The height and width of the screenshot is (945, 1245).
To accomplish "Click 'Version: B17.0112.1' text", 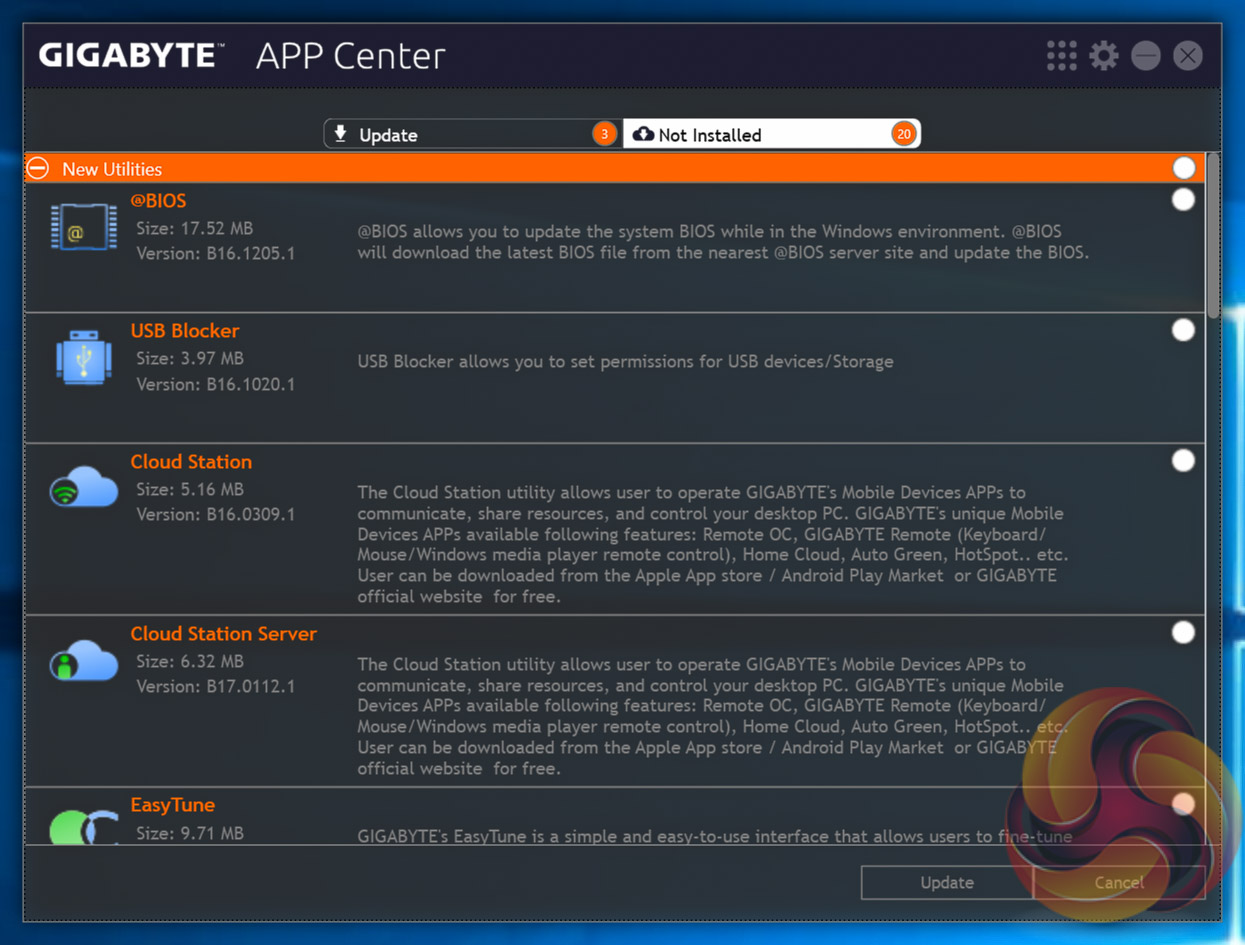I will (216, 687).
